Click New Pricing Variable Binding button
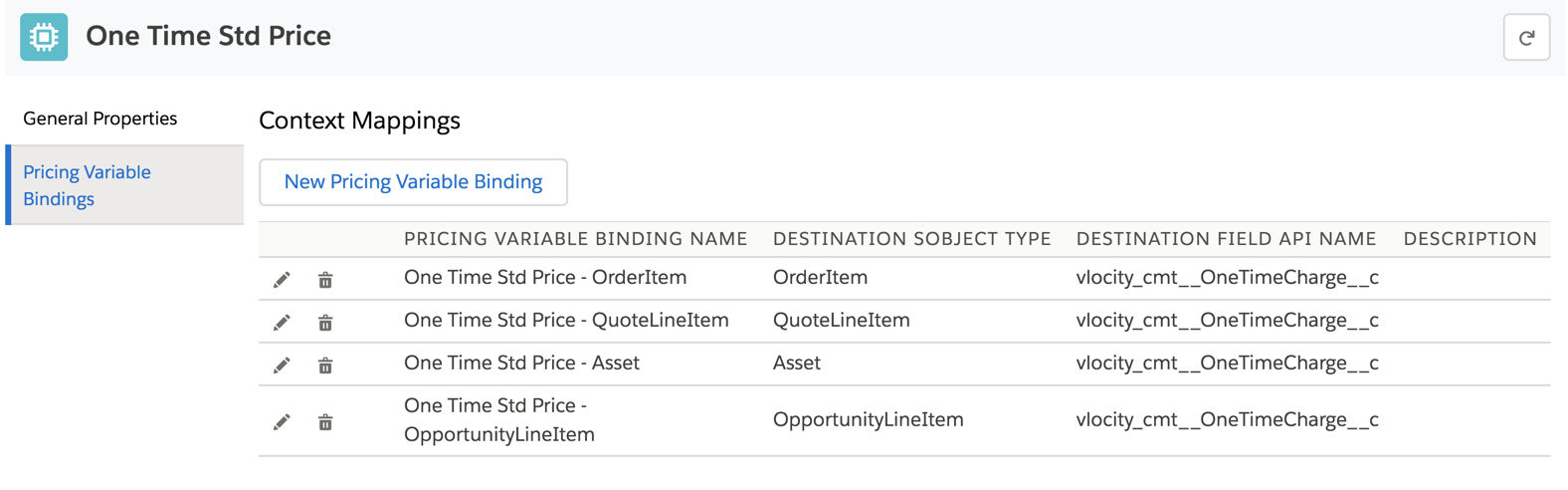 pyautogui.click(x=413, y=182)
